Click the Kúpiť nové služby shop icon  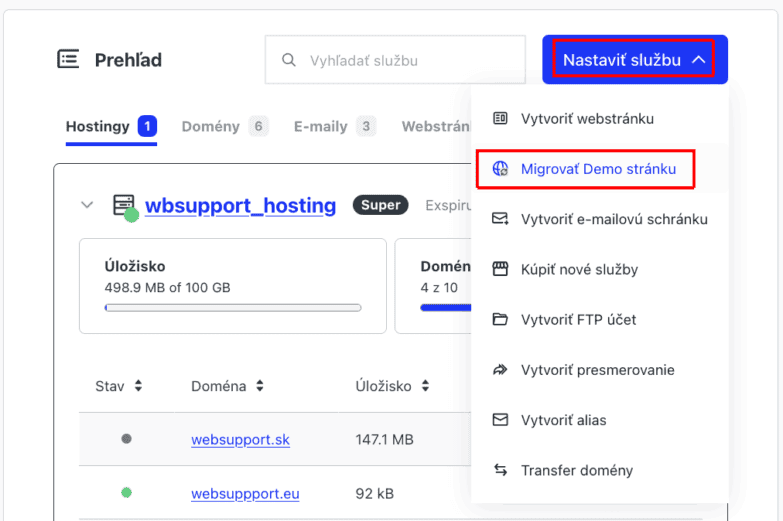[x=500, y=269]
